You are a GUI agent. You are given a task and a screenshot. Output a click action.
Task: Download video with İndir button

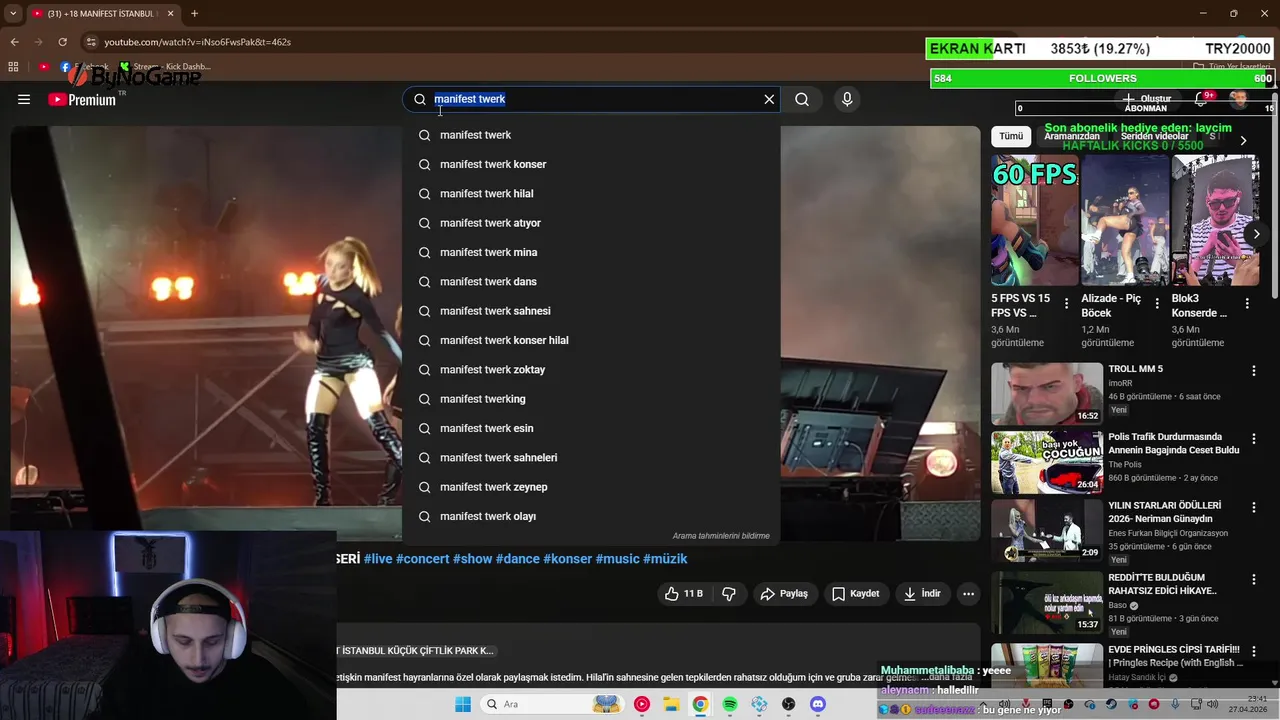pyautogui.click(x=921, y=593)
